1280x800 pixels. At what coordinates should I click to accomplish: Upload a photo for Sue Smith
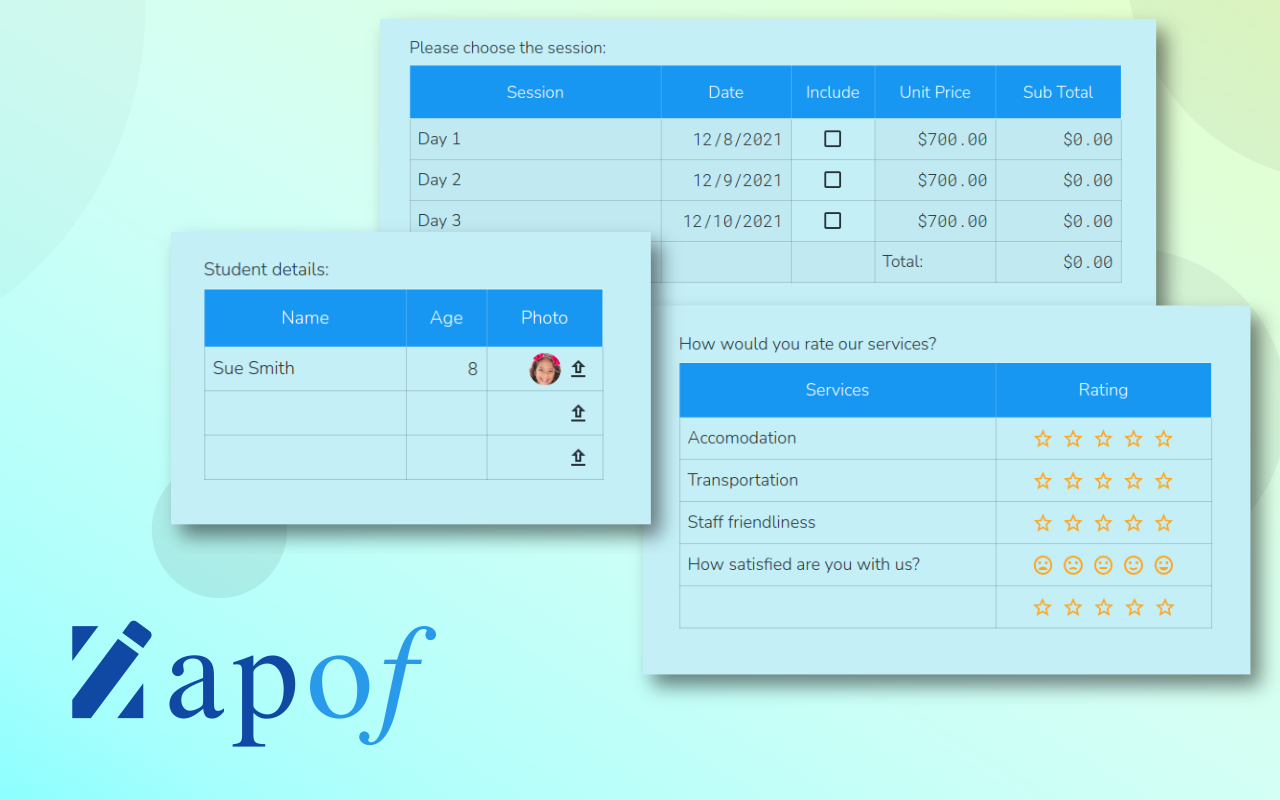click(578, 369)
